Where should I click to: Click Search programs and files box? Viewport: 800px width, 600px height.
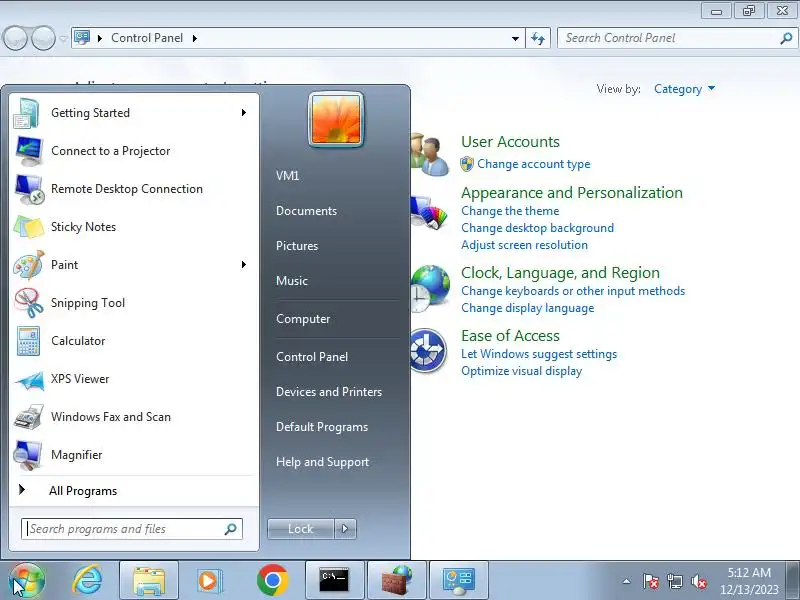132,529
